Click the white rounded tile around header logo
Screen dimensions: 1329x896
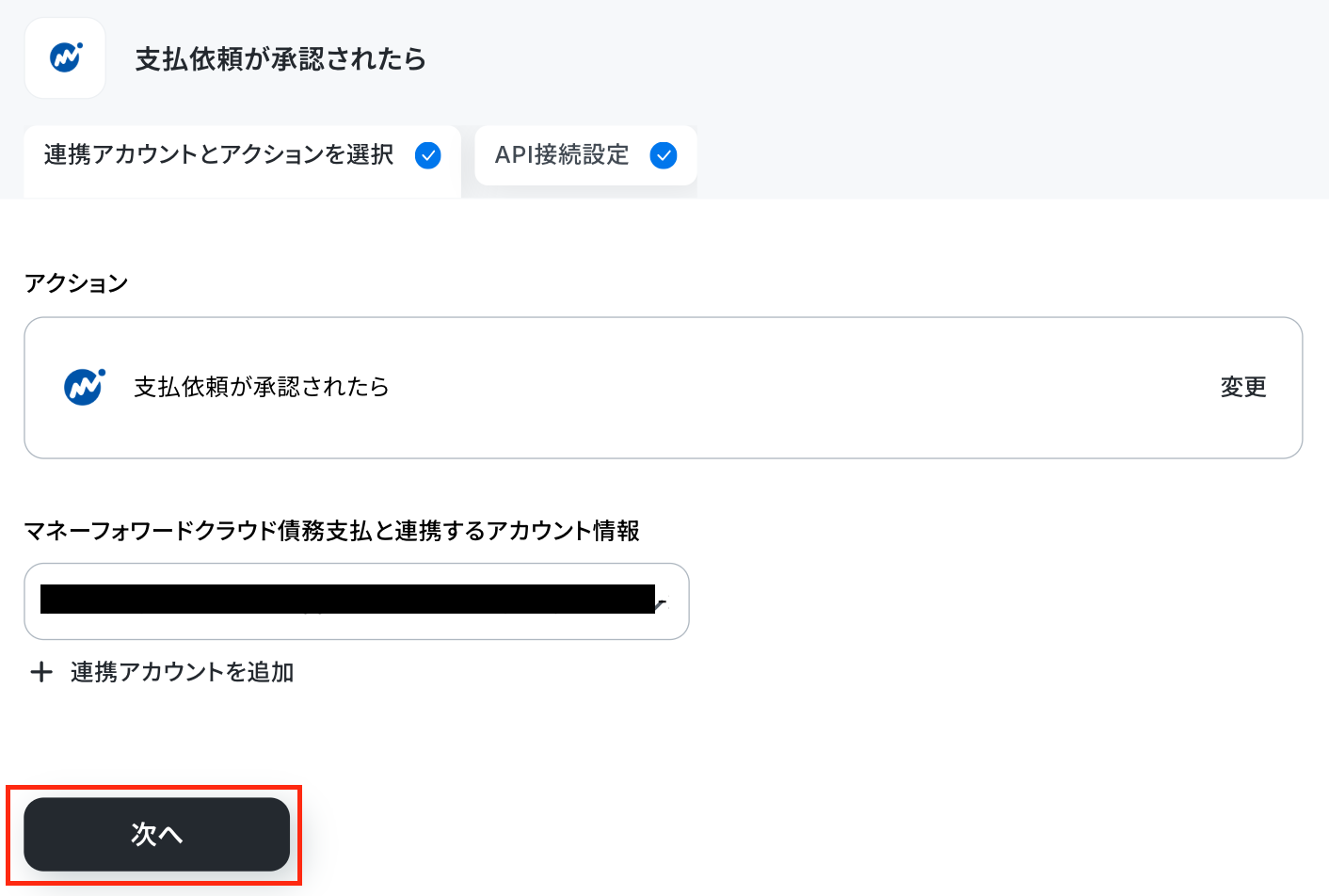pyautogui.click(x=65, y=58)
